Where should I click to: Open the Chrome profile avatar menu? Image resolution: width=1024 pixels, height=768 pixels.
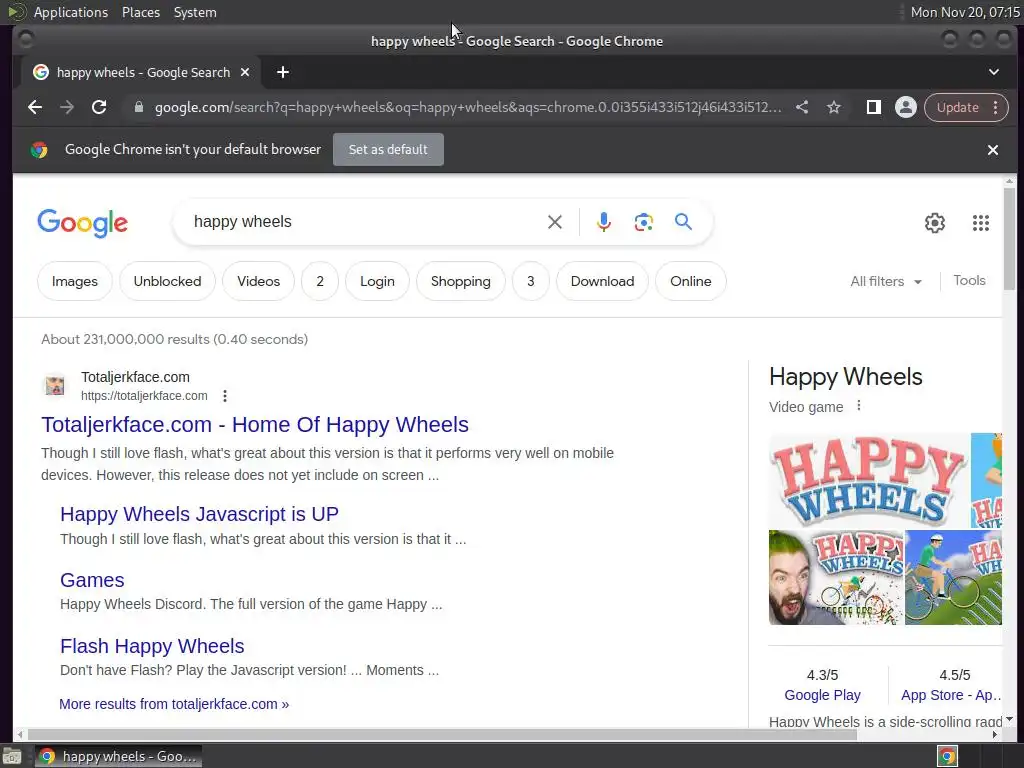[906, 108]
